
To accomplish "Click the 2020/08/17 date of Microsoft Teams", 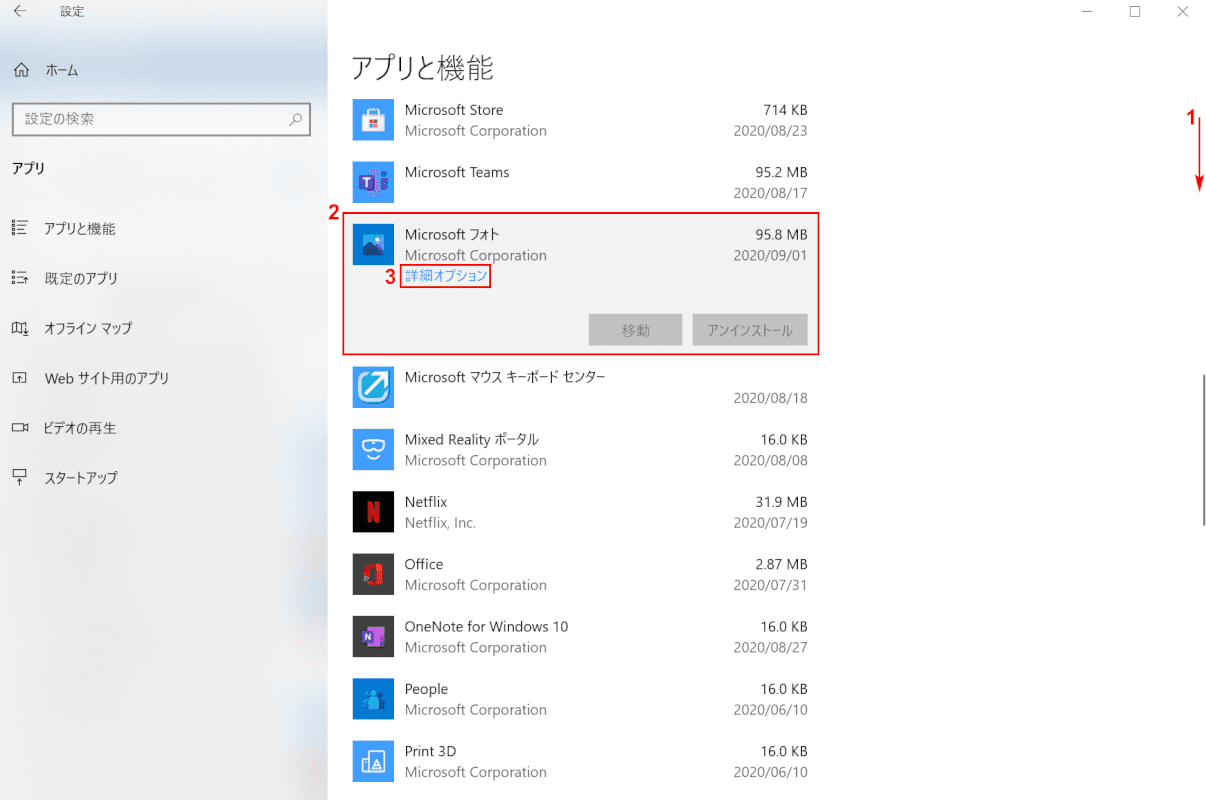I will click(770, 193).
